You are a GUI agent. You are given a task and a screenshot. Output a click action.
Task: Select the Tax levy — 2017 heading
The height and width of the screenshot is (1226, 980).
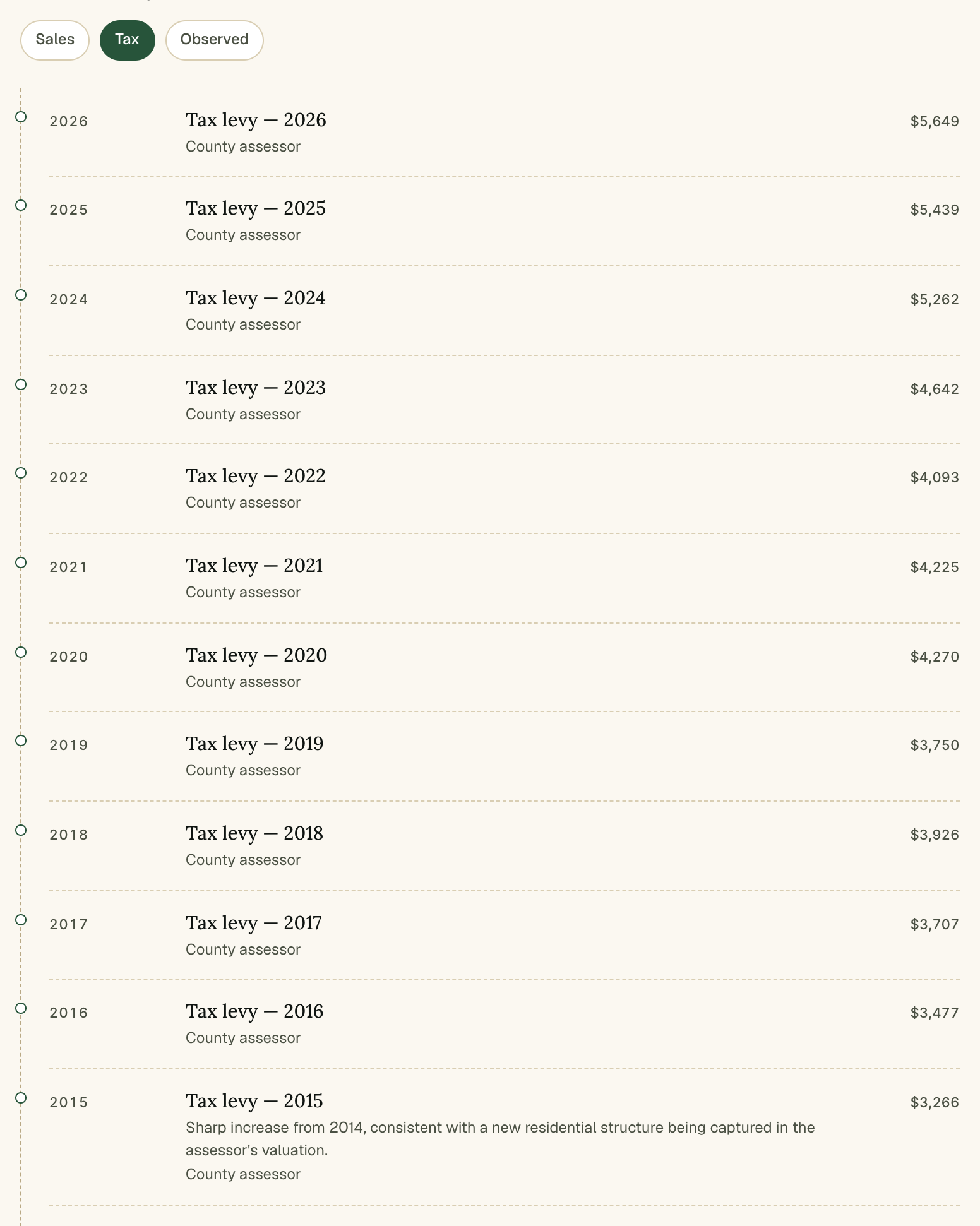point(254,923)
